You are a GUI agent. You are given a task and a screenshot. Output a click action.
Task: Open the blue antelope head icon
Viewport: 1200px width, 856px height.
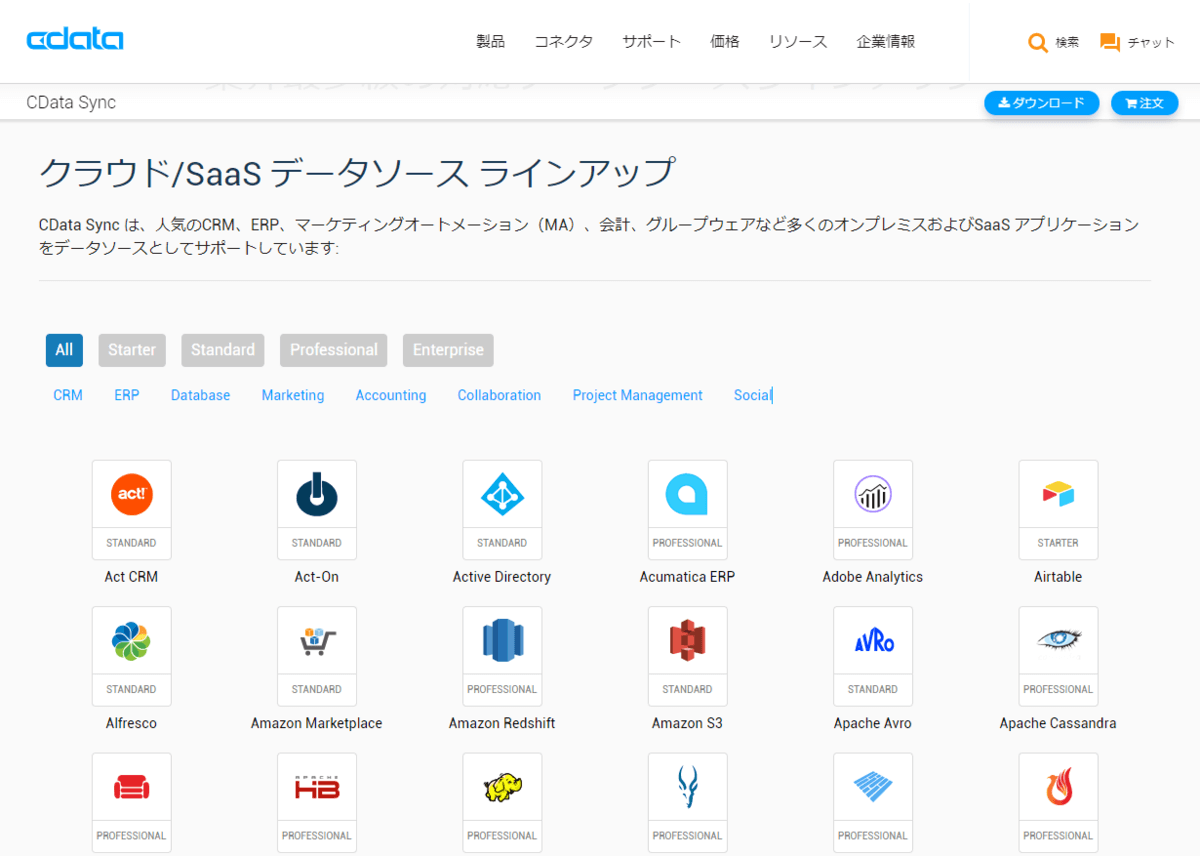click(687, 788)
